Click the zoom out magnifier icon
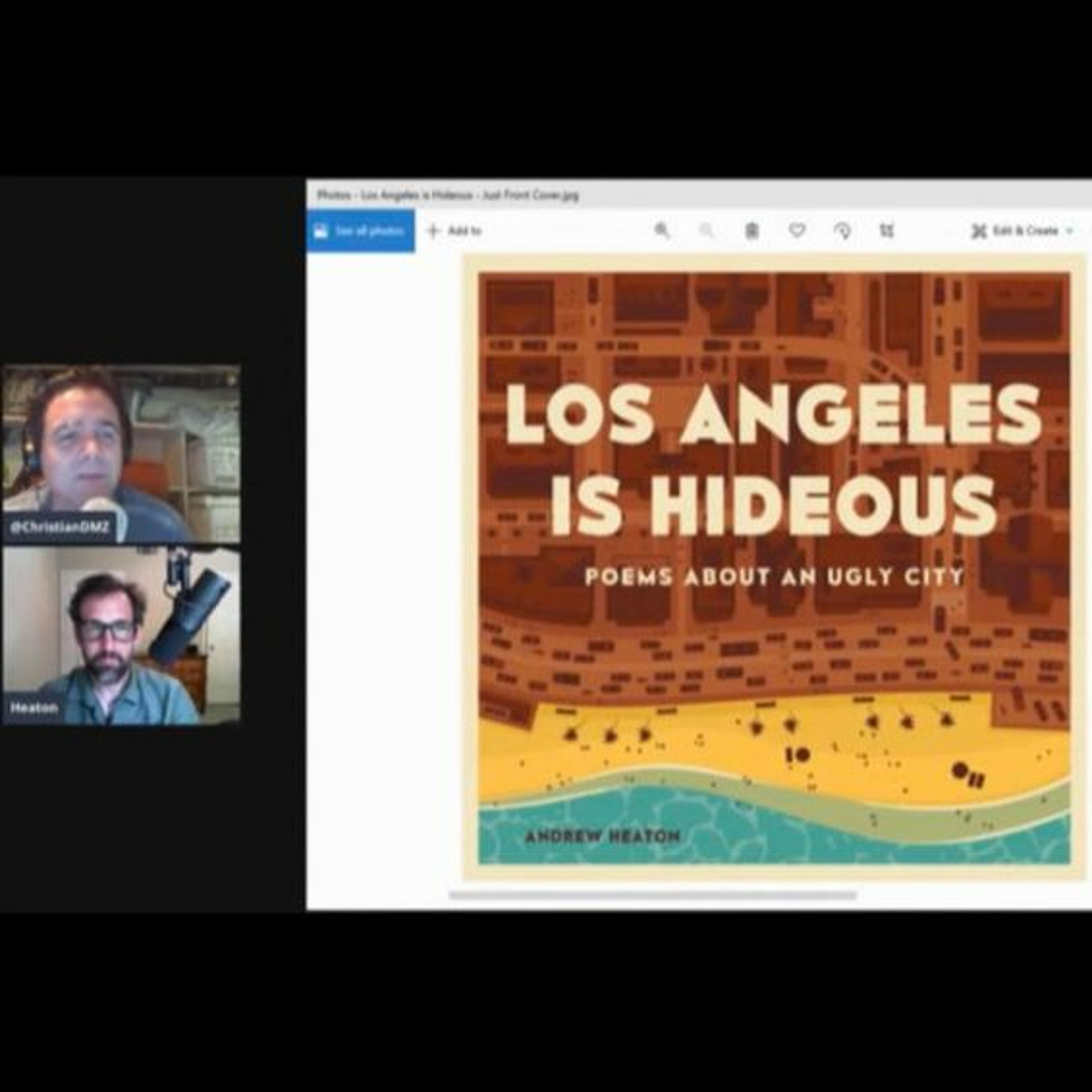Image resolution: width=1092 pixels, height=1092 pixels. tap(707, 231)
